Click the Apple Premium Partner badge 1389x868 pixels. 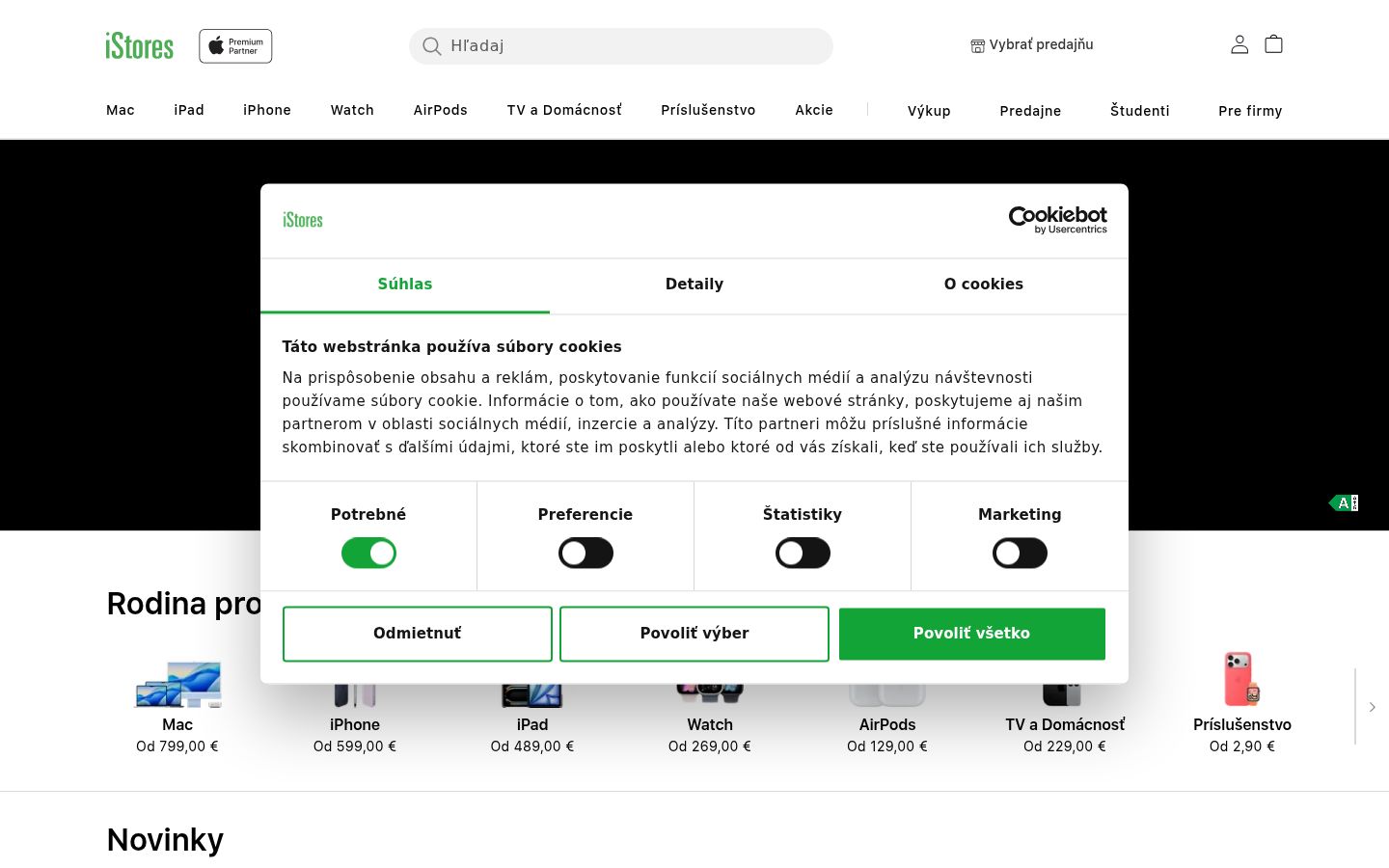235,46
